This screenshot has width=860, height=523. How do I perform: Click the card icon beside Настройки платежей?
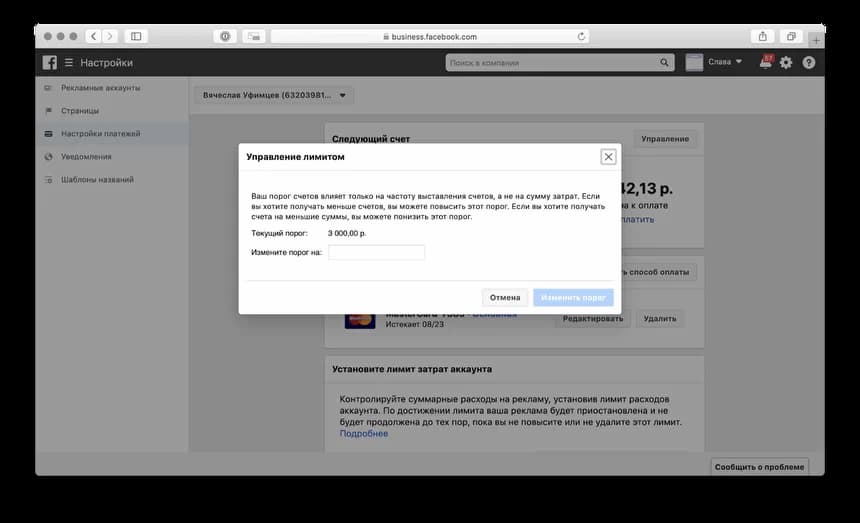click(48, 134)
